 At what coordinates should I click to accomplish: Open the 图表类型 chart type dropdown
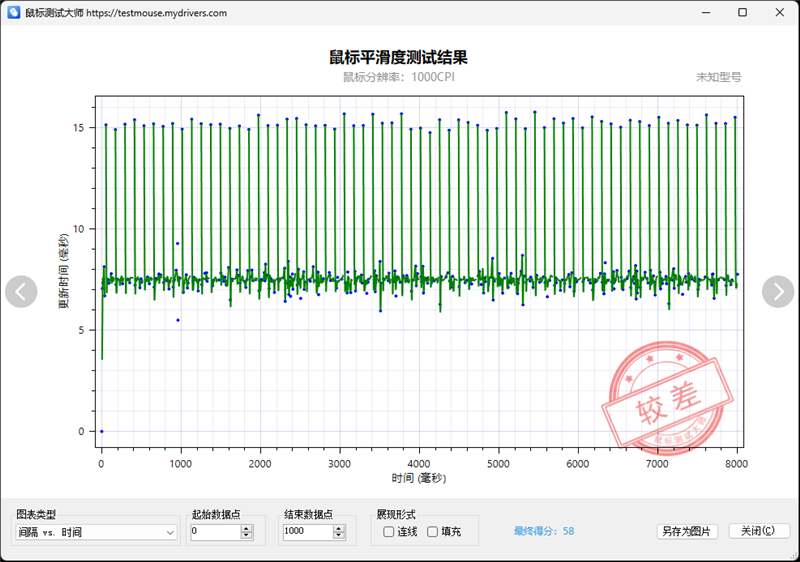coord(97,533)
